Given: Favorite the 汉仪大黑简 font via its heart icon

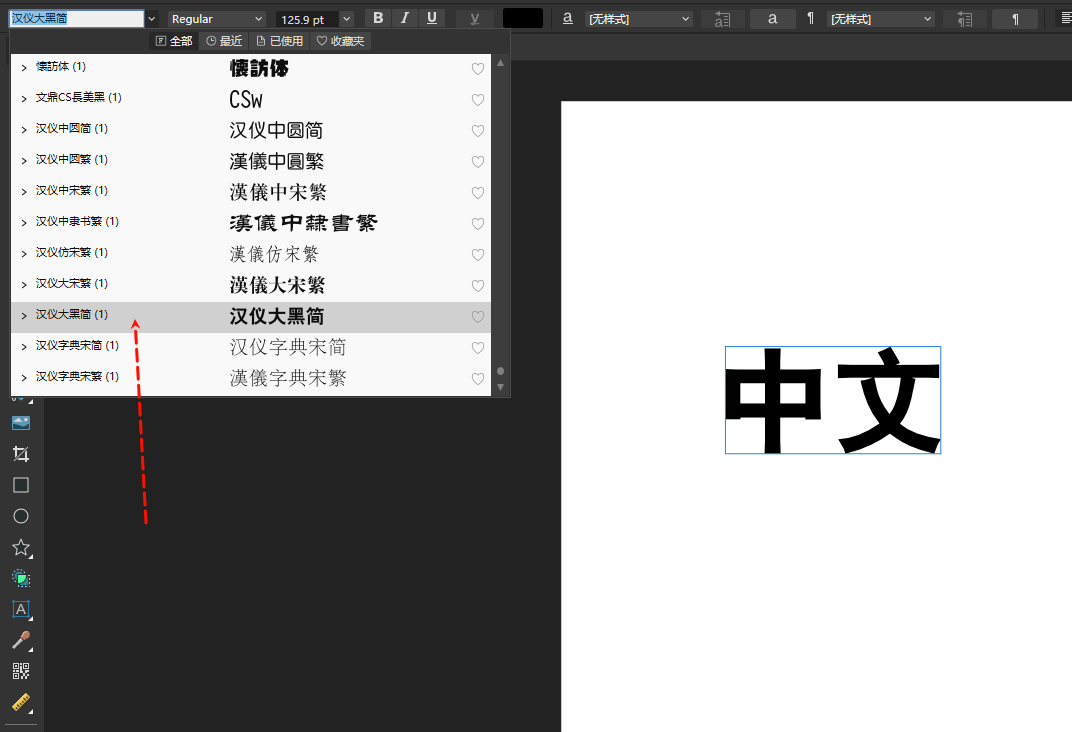Looking at the screenshot, I should pos(477,316).
